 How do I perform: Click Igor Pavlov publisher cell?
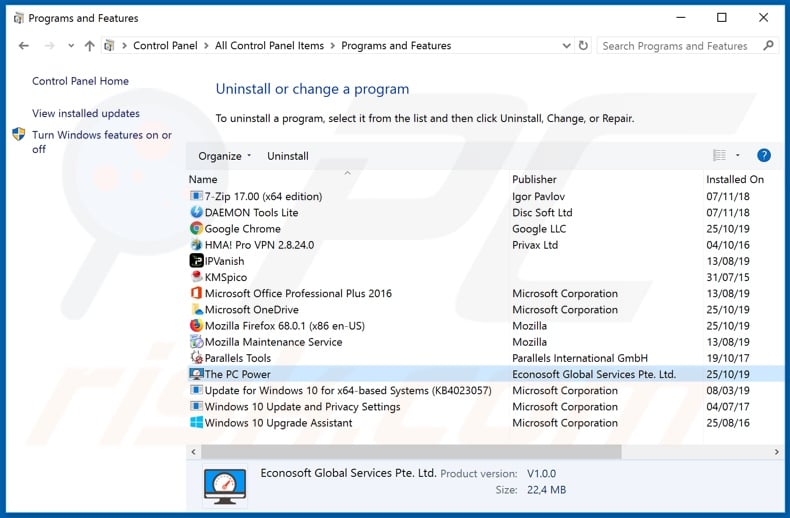[538, 197]
